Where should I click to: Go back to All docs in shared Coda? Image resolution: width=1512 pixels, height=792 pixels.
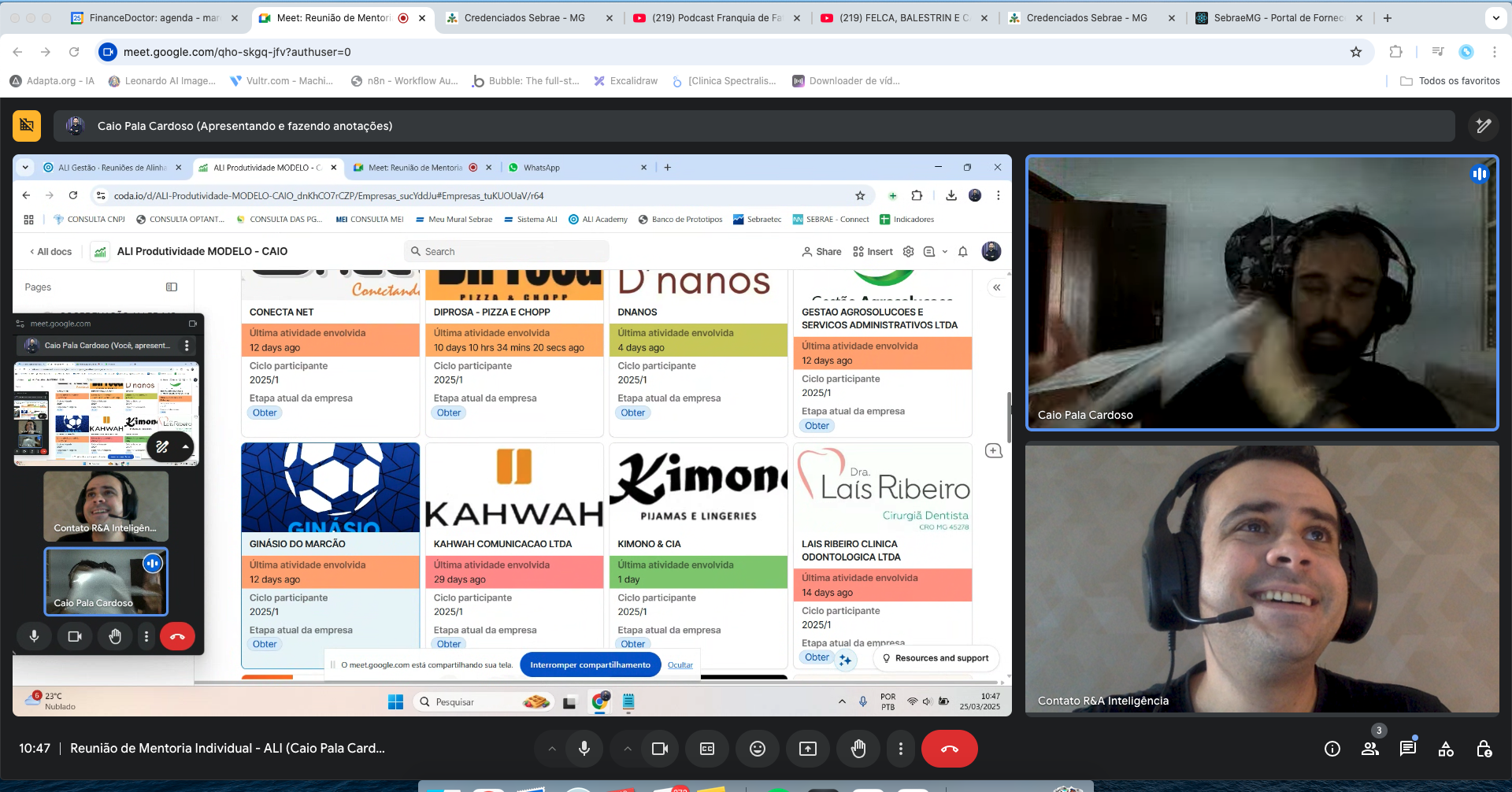51,252
